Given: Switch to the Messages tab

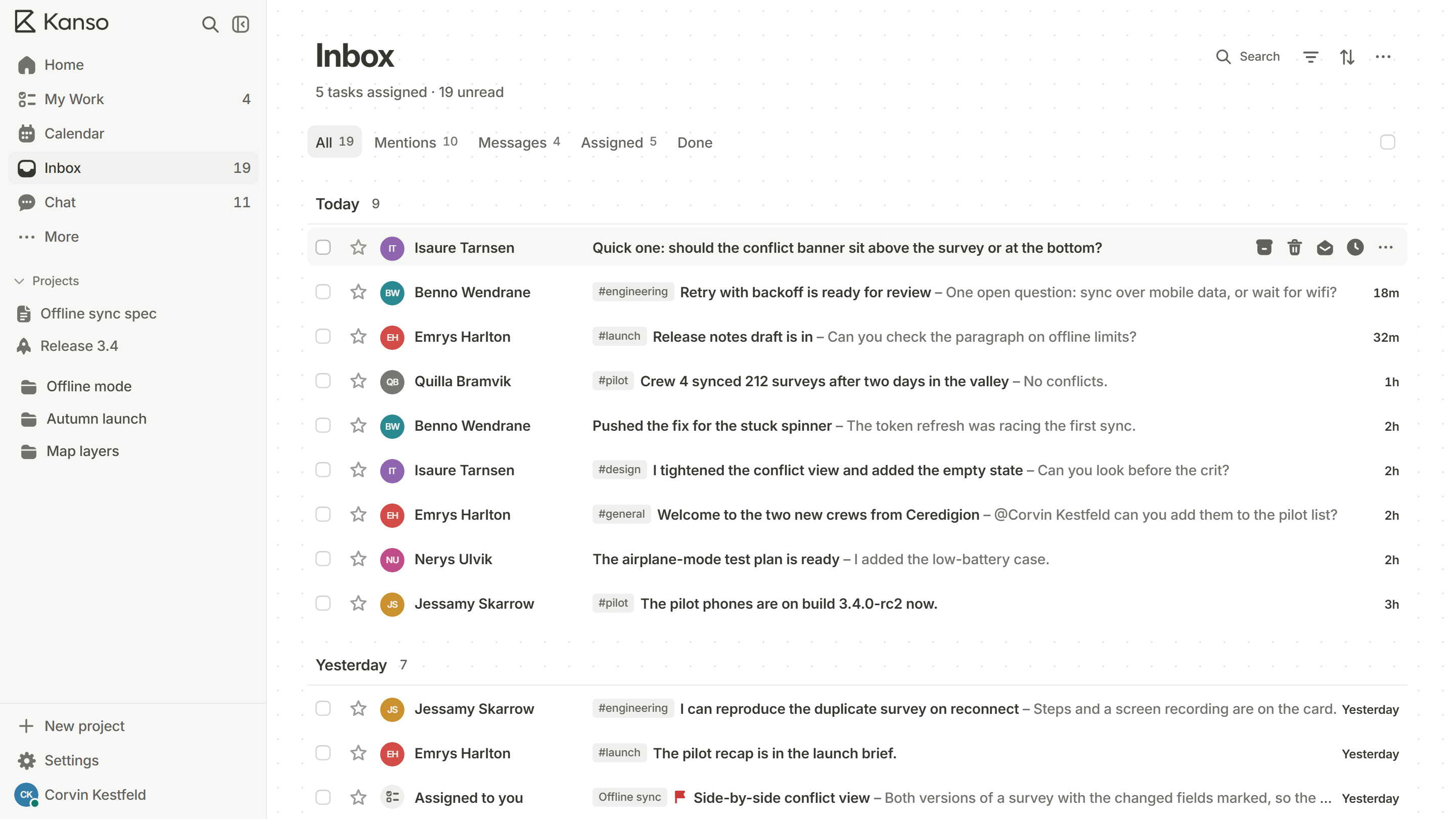Looking at the screenshot, I should click(x=519, y=143).
